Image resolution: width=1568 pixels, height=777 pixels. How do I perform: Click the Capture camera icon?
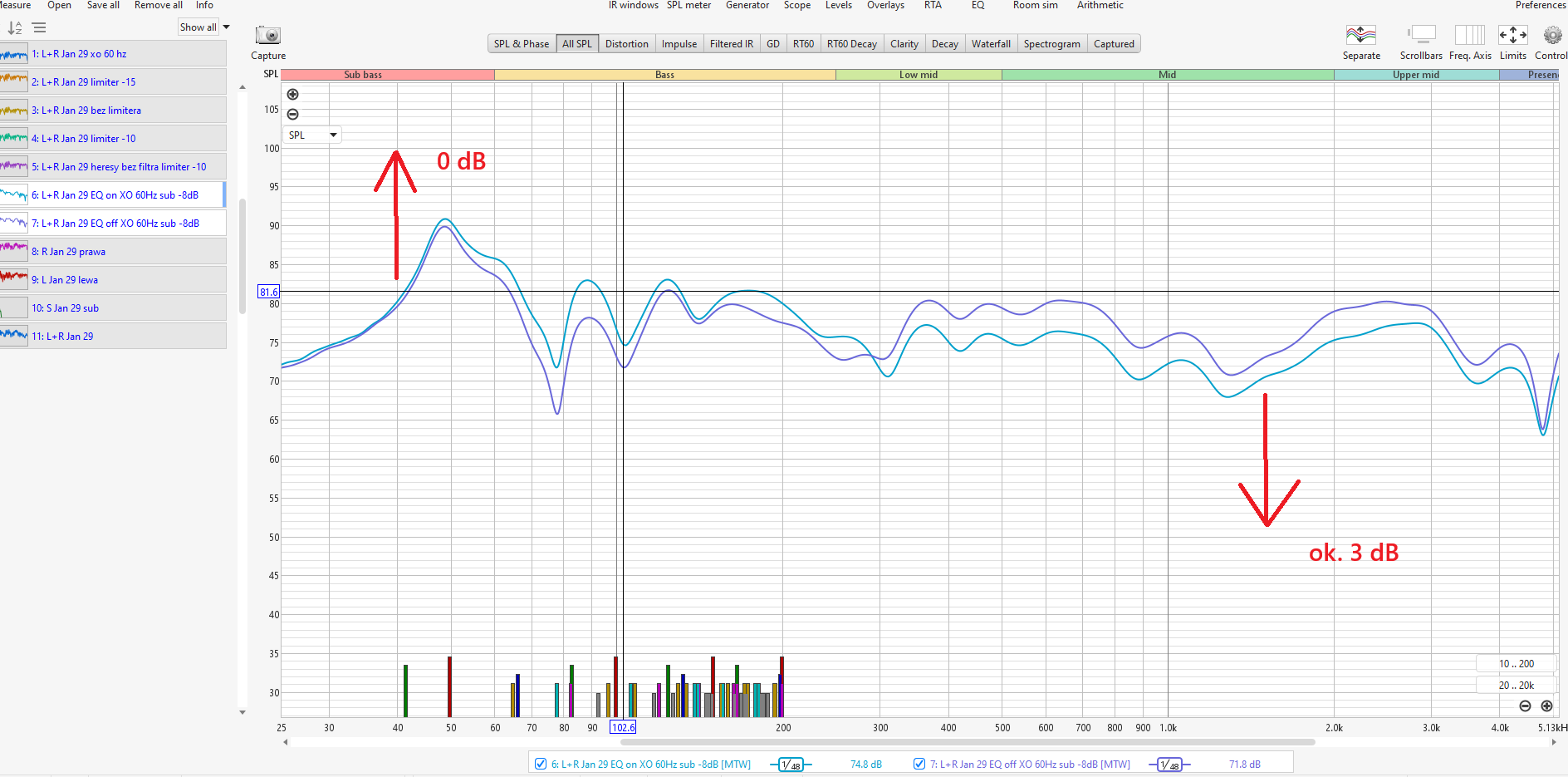pos(267,36)
